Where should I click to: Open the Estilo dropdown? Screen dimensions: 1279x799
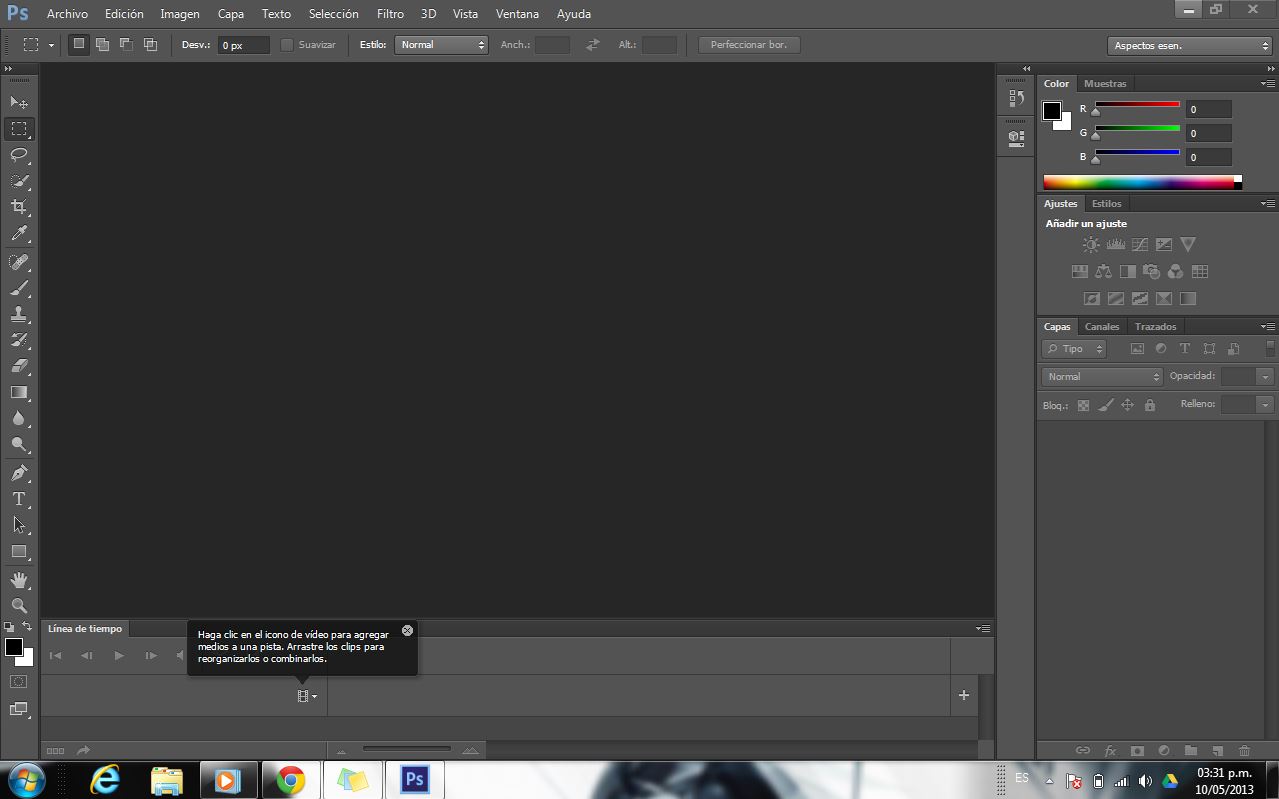[x=441, y=45]
